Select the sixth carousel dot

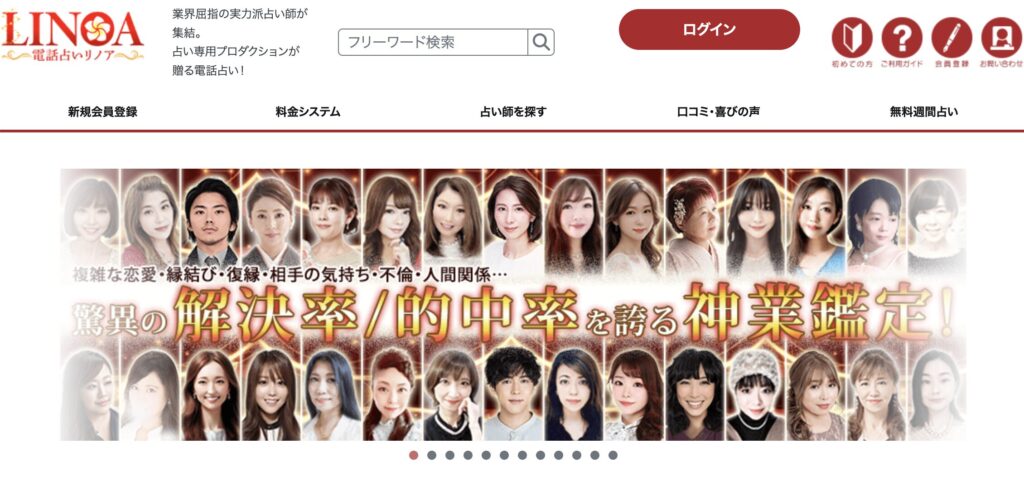(504, 455)
